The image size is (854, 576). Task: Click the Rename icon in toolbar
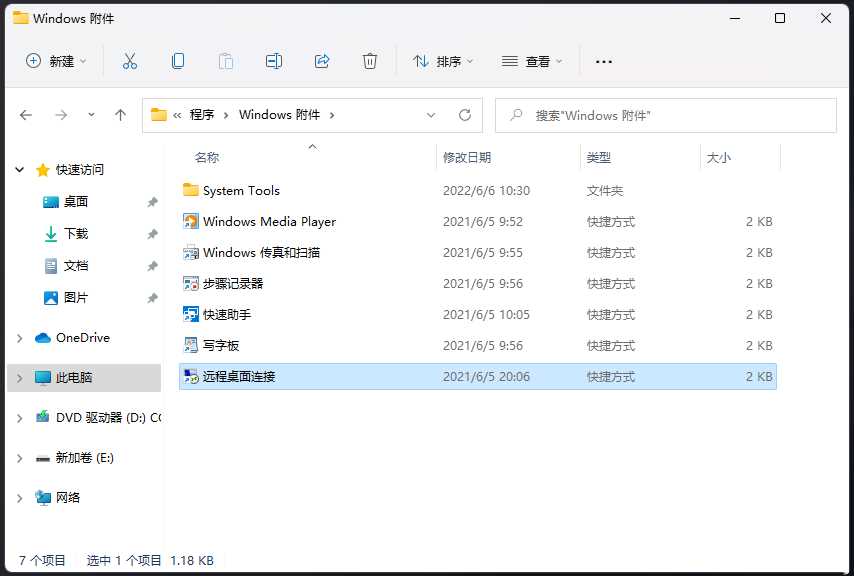tap(273, 61)
